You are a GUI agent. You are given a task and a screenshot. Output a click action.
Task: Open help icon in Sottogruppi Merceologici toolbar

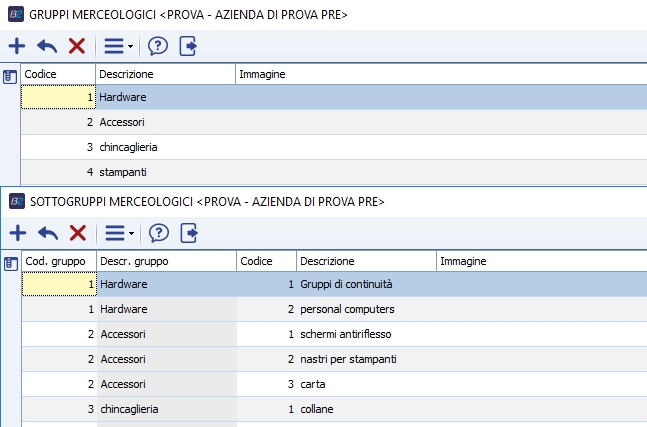pyautogui.click(x=158, y=232)
